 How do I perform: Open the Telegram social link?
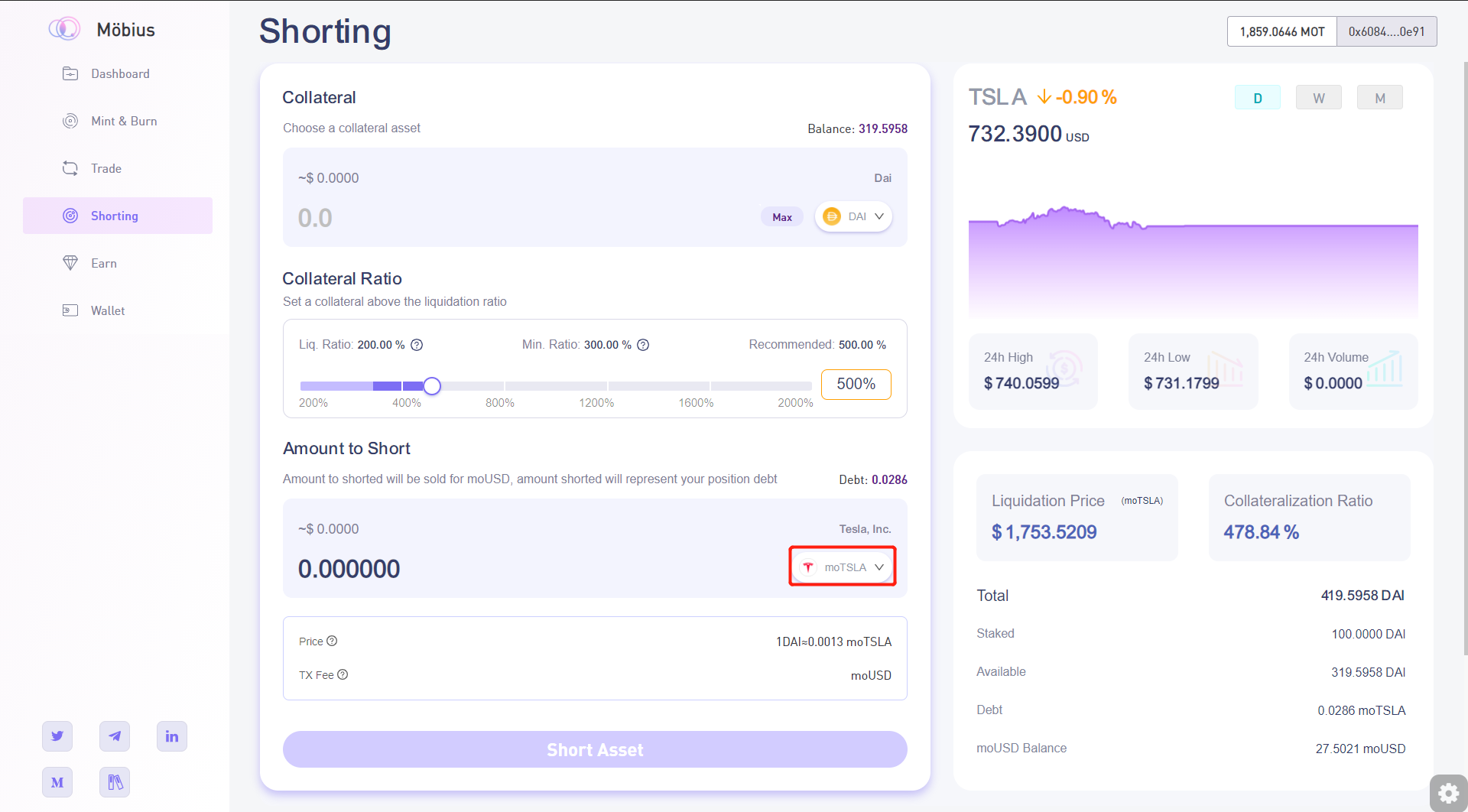tap(115, 736)
